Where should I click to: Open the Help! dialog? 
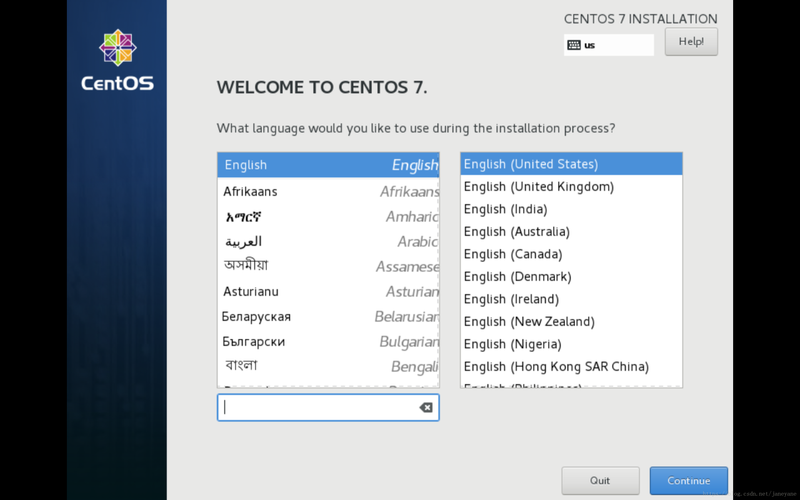coord(691,42)
